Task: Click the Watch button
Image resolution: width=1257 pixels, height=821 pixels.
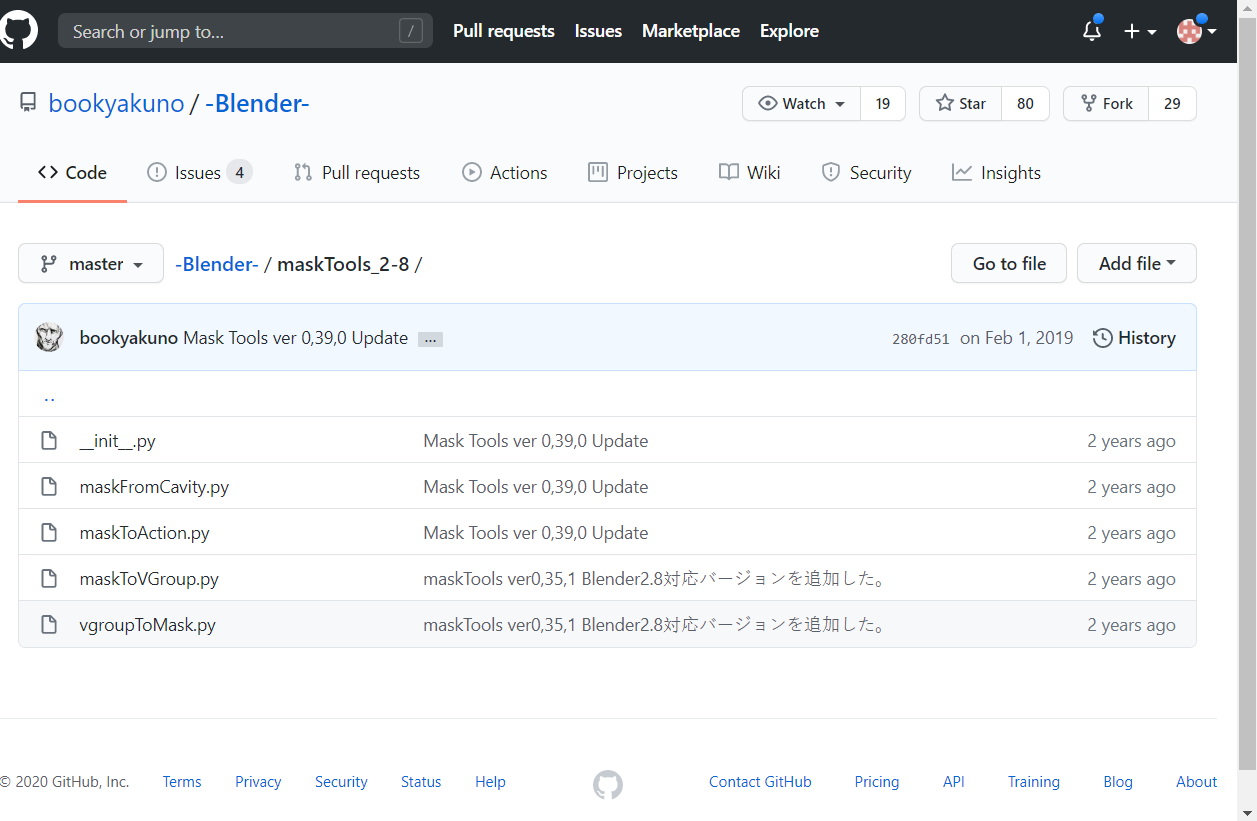Action: click(x=802, y=104)
